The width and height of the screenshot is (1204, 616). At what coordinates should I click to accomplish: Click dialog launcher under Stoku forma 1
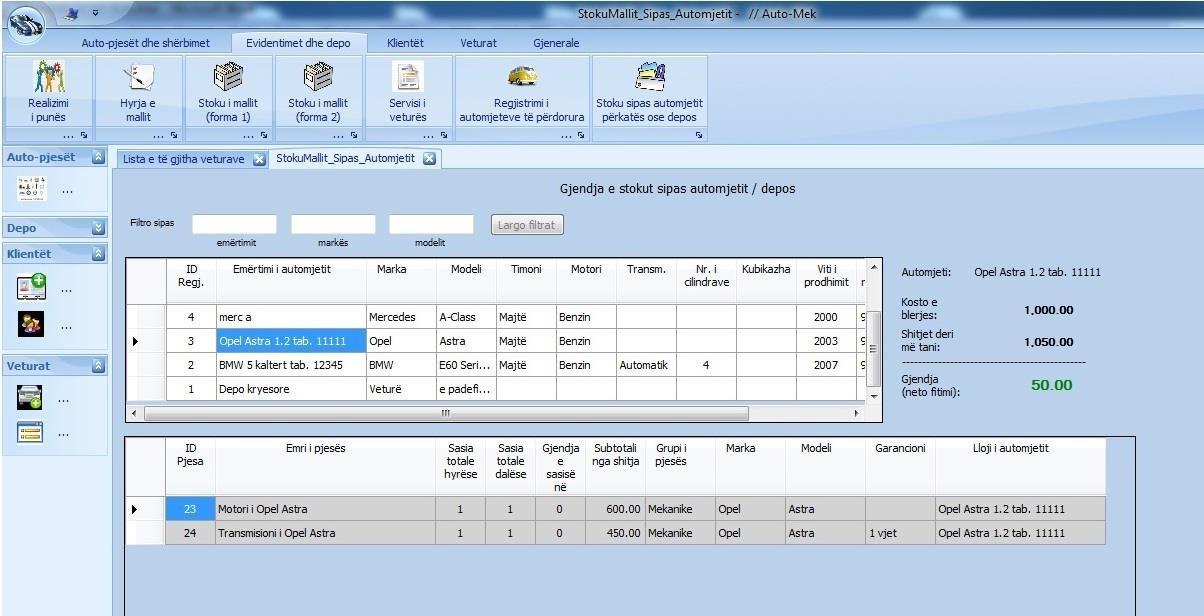point(264,135)
